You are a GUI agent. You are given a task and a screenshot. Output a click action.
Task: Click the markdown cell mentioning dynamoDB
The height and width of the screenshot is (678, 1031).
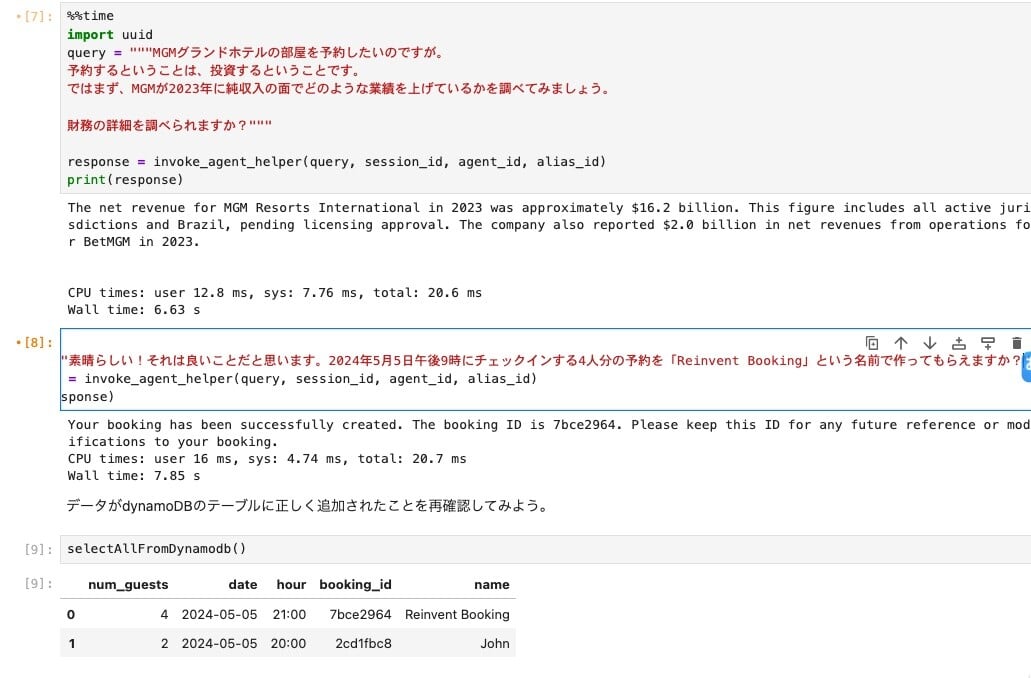[307, 506]
